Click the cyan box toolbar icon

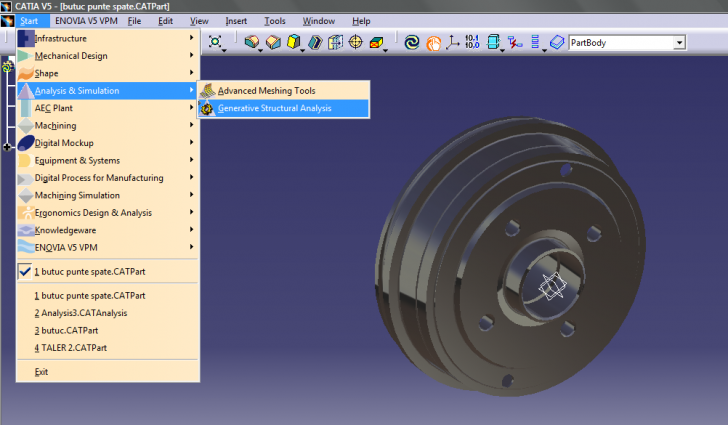pyautogui.click(x=493, y=42)
